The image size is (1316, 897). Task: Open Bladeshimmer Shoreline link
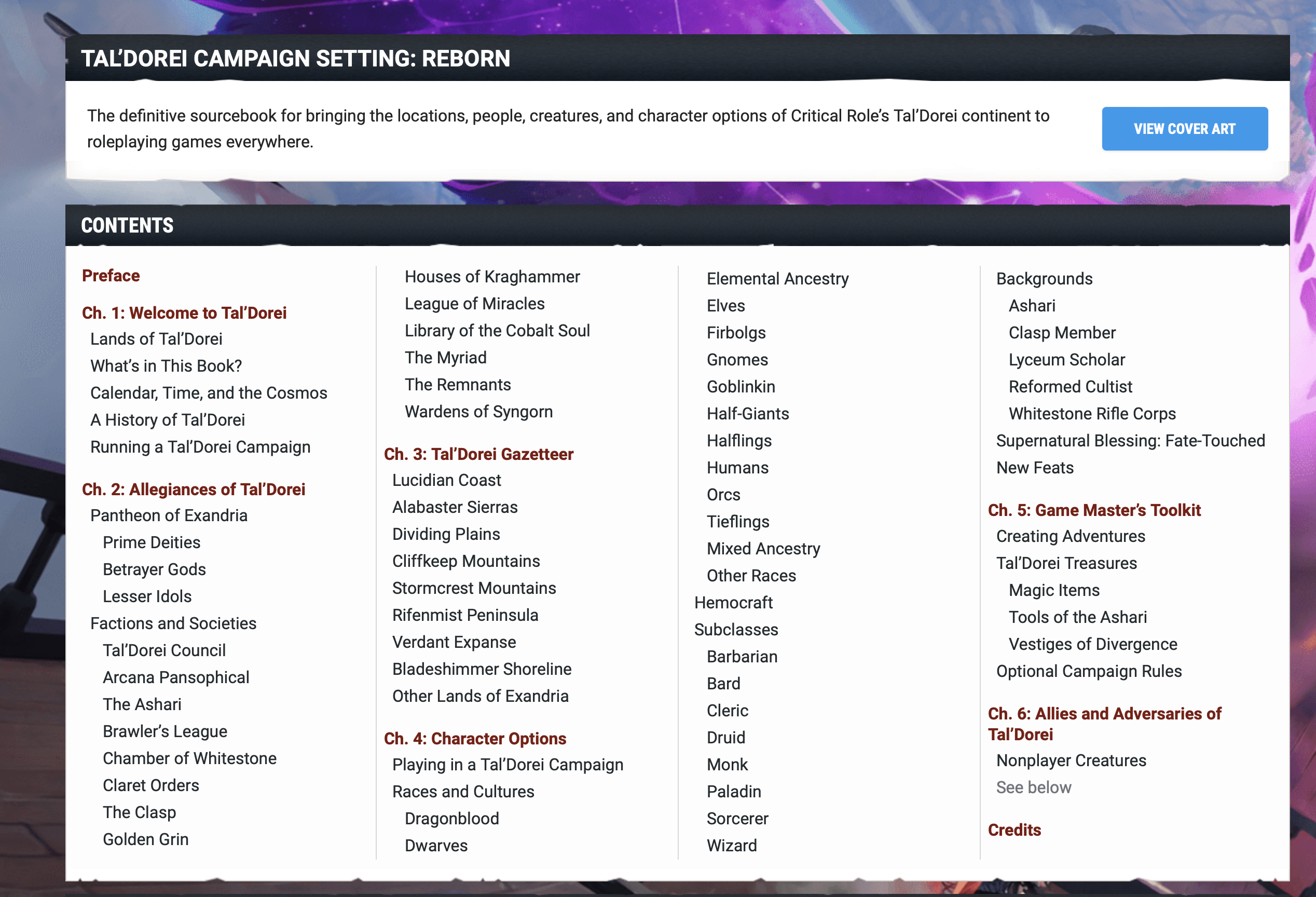coord(482,669)
